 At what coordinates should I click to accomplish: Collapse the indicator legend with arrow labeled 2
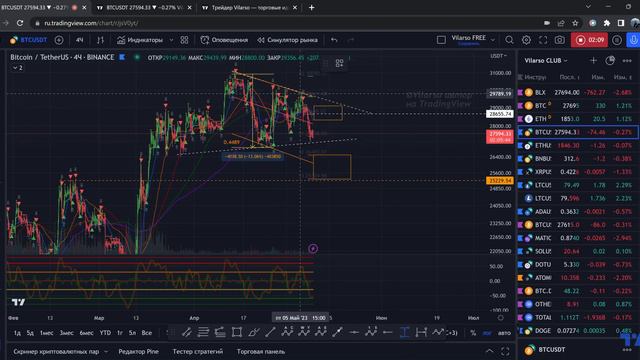(18, 68)
